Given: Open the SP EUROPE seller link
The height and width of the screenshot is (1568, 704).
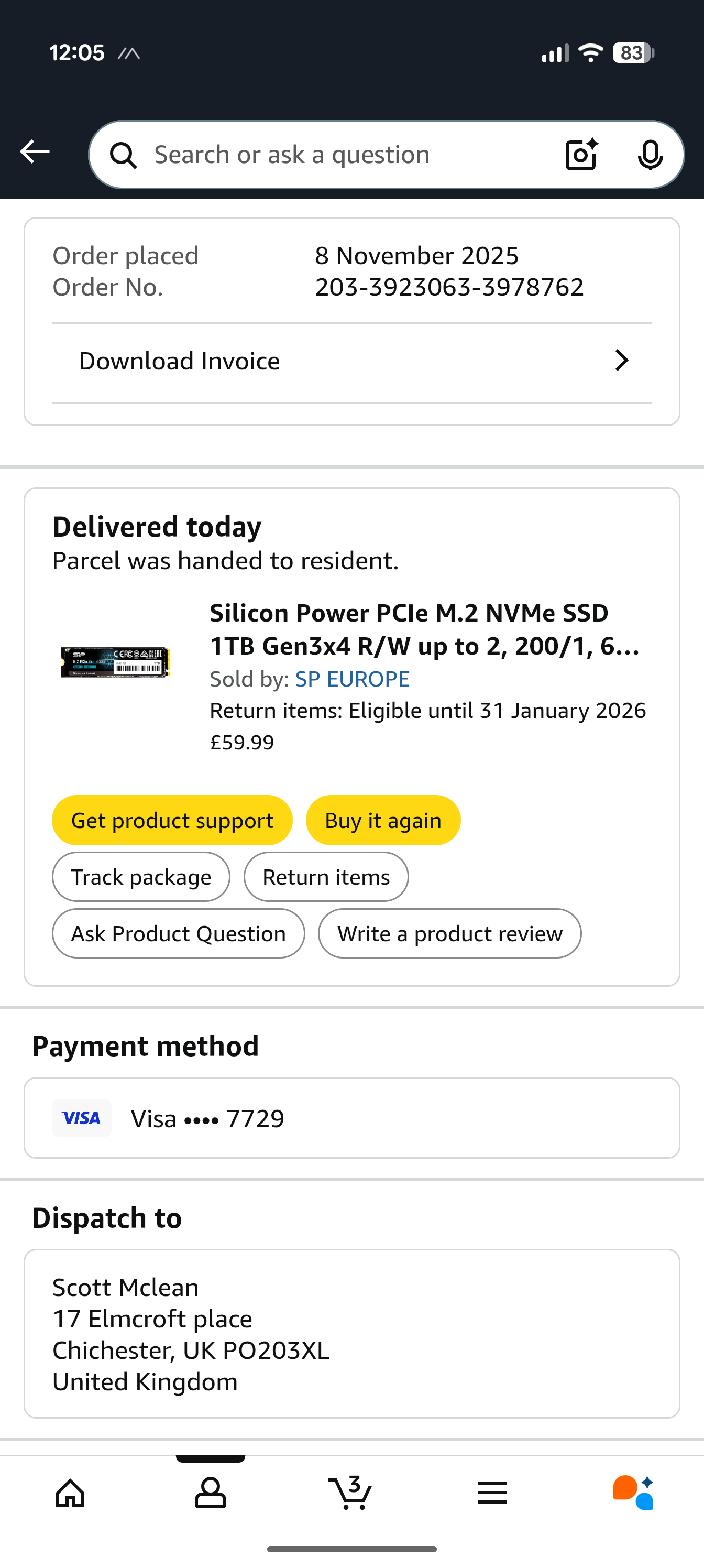Looking at the screenshot, I should point(353,679).
